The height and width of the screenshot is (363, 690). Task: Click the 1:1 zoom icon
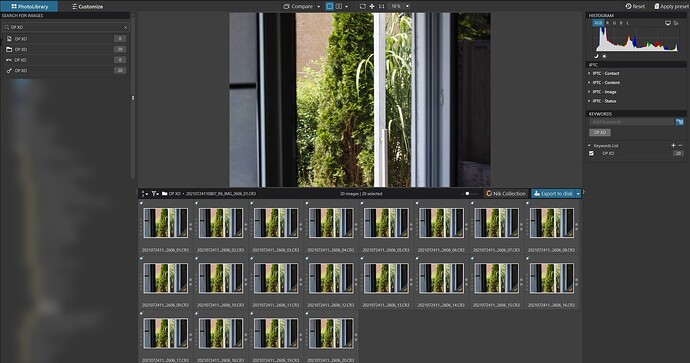click(x=381, y=6)
